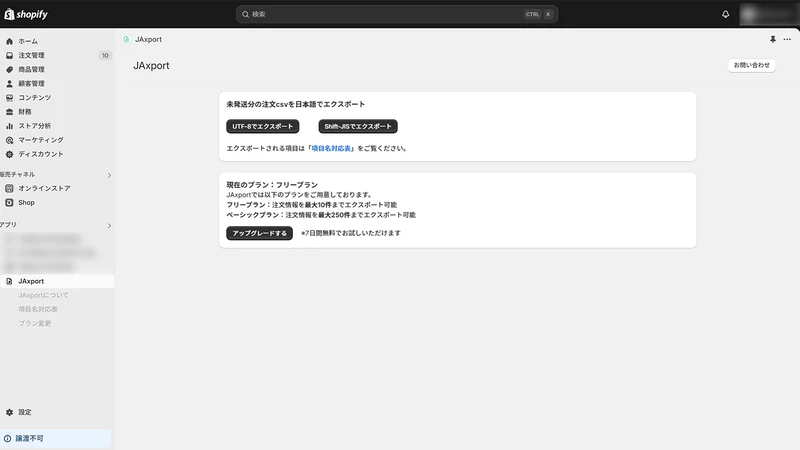The image size is (800, 450).
Task: Open the three-dot more menu
Action: click(787, 39)
